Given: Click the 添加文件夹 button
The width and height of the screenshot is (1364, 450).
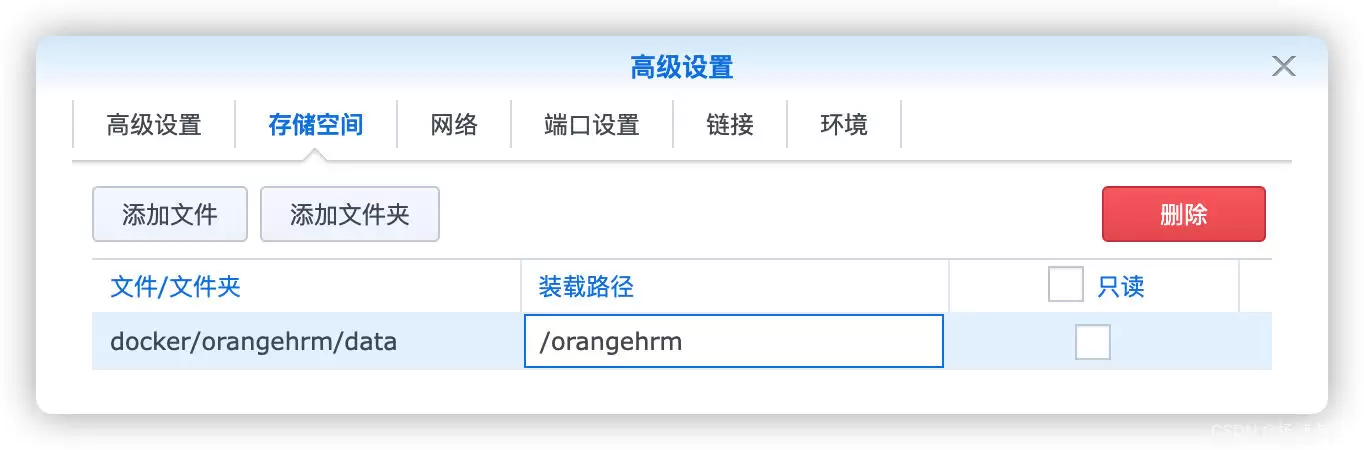Looking at the screenshot, I should [350, 214].
